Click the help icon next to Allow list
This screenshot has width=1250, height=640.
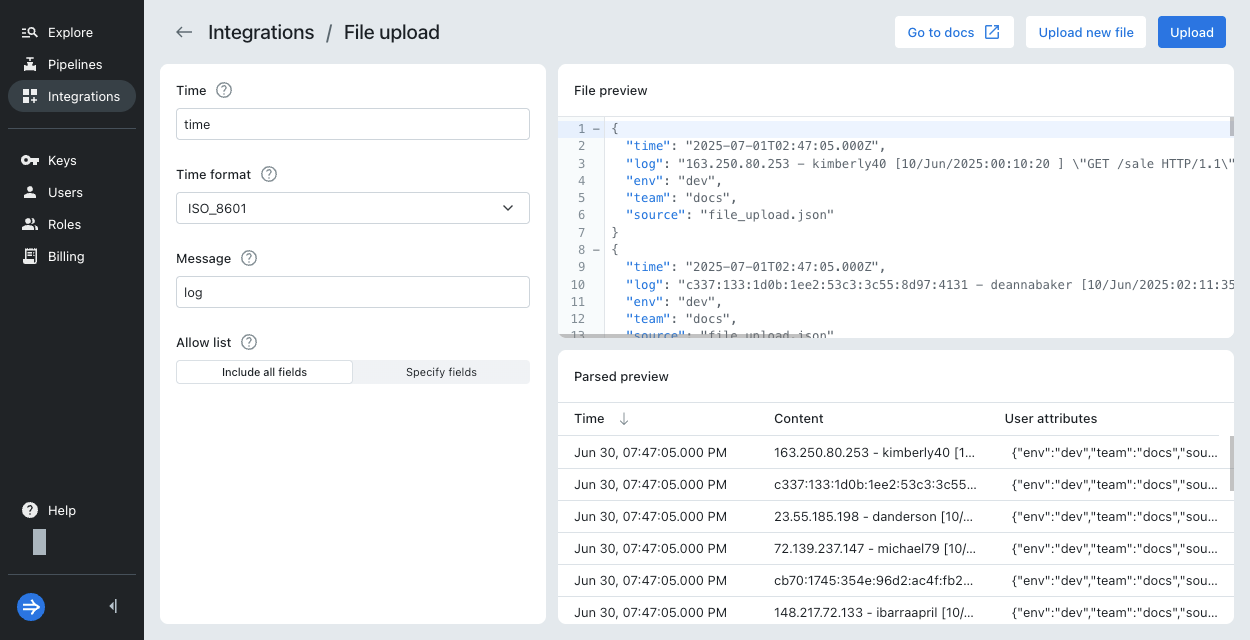[249, 342]
